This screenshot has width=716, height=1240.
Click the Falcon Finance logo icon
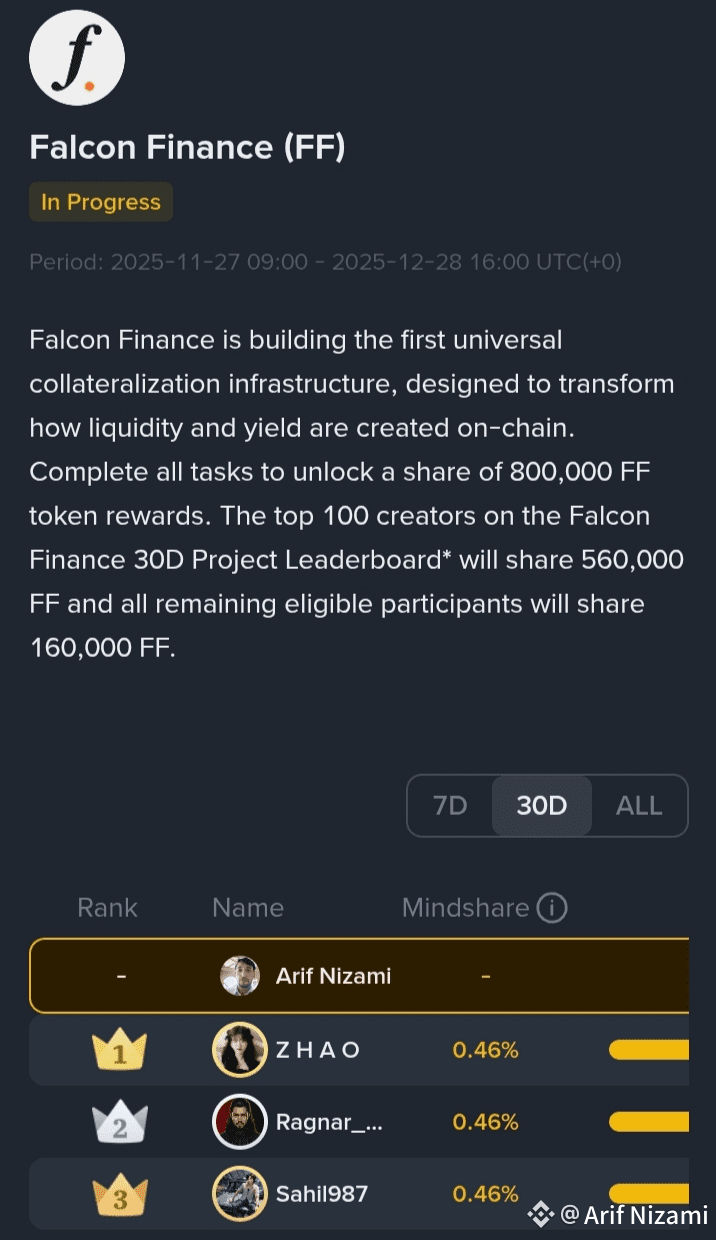pyautogui.click(x=77, y=57)
